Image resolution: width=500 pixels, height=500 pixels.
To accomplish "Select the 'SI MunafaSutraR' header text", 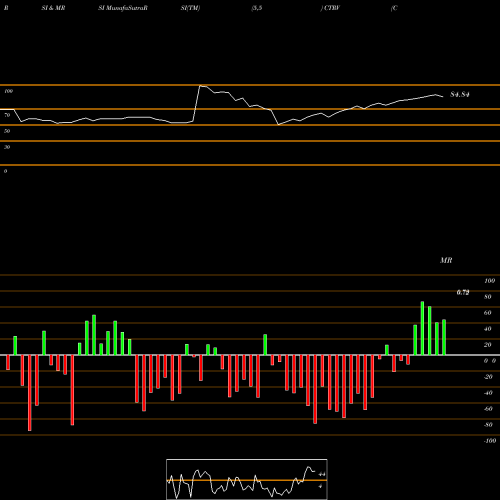I will pyautogui.click(x=123, y=8).
